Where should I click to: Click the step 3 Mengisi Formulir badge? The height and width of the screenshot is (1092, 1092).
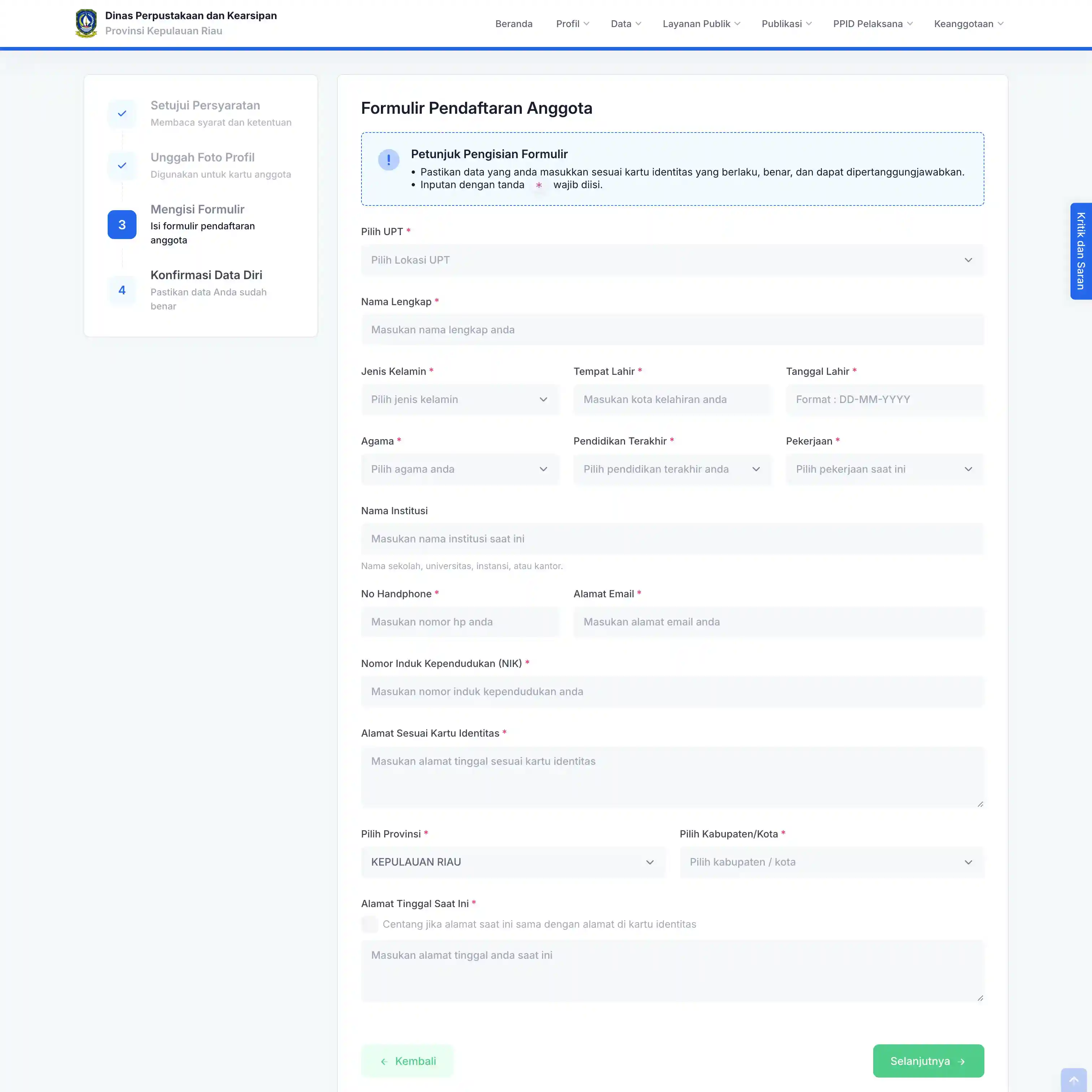coord(122,224)
